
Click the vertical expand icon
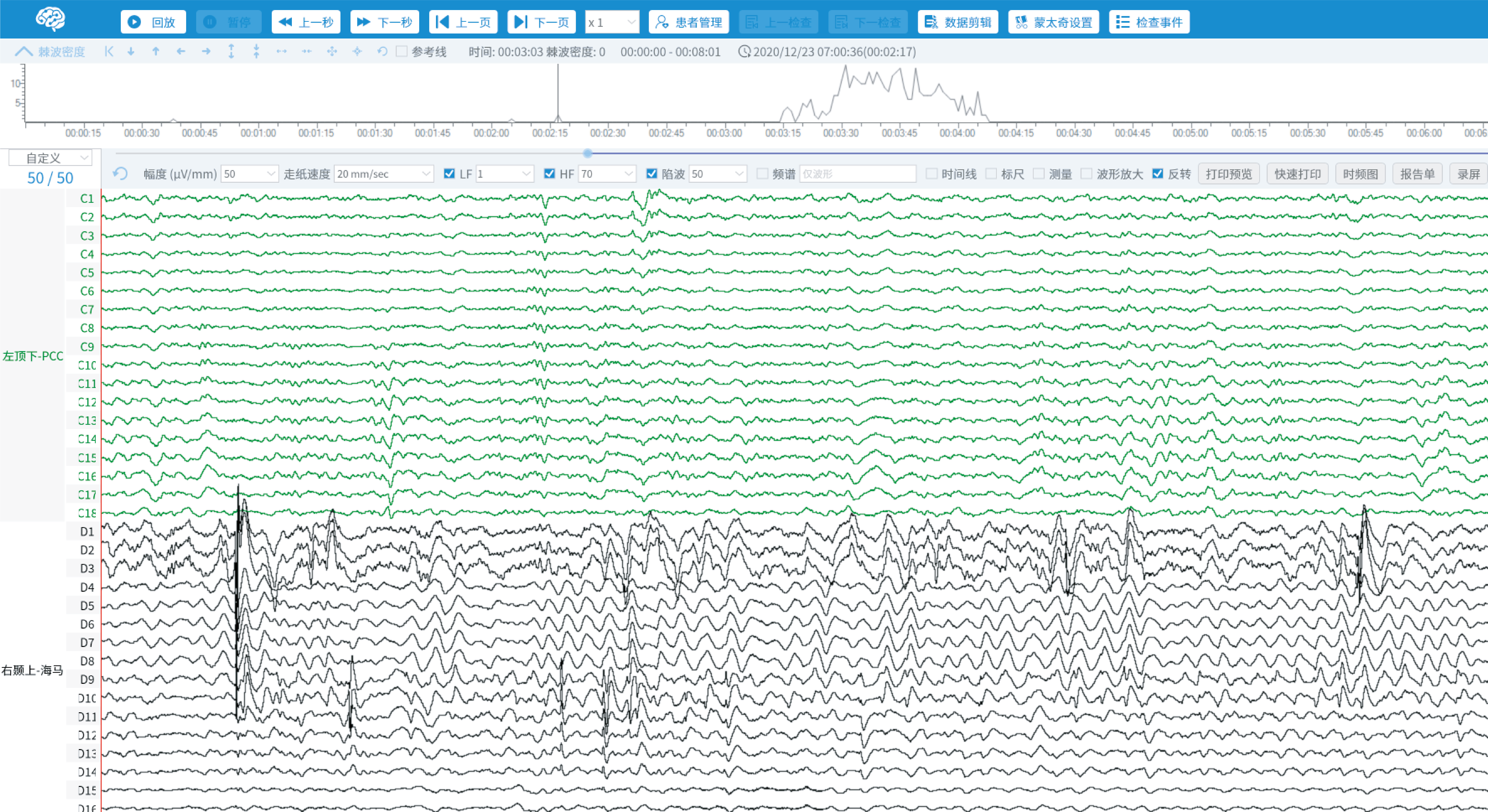[231, 51]
